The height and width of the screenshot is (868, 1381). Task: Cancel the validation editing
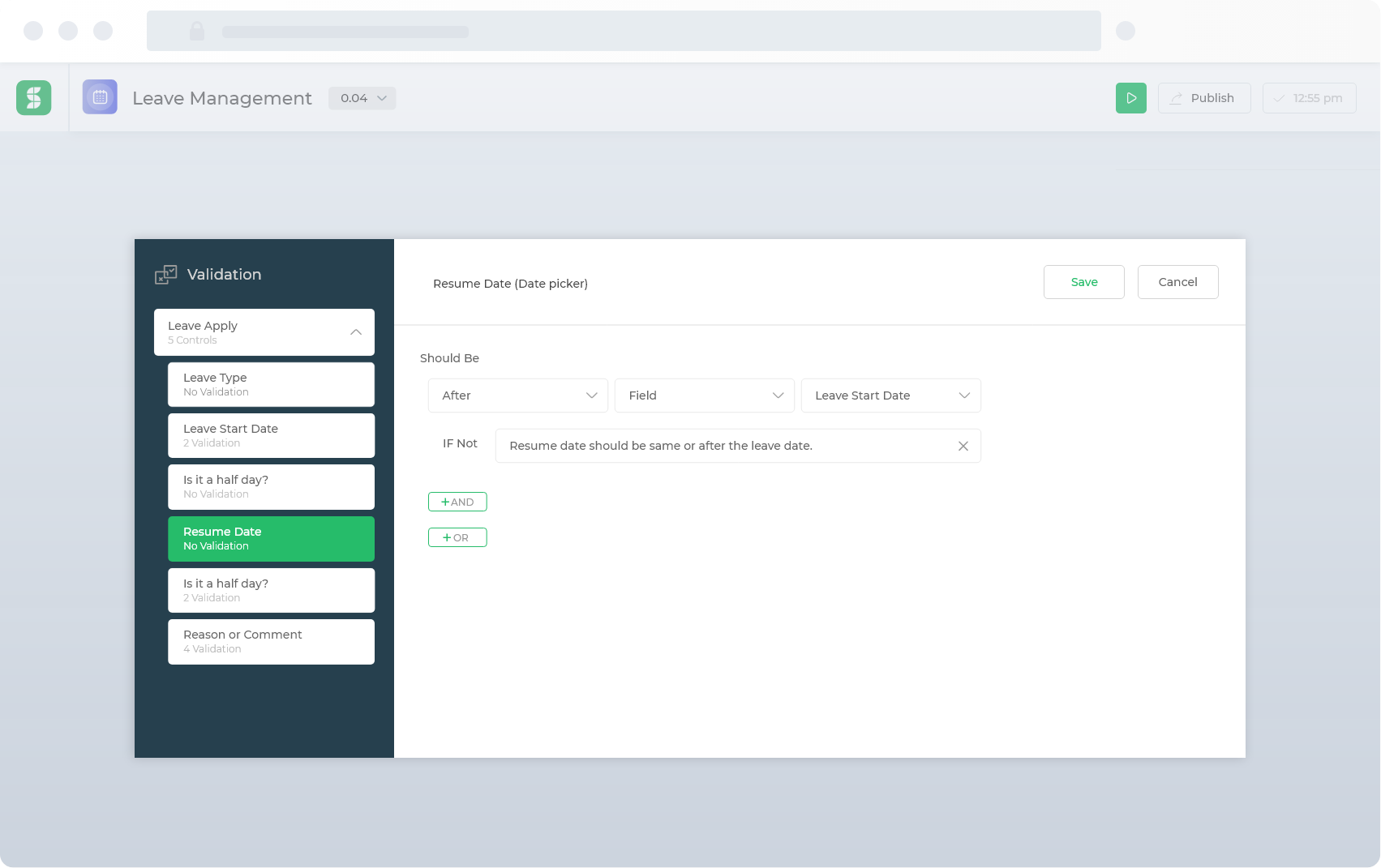tap(1178, 282)
